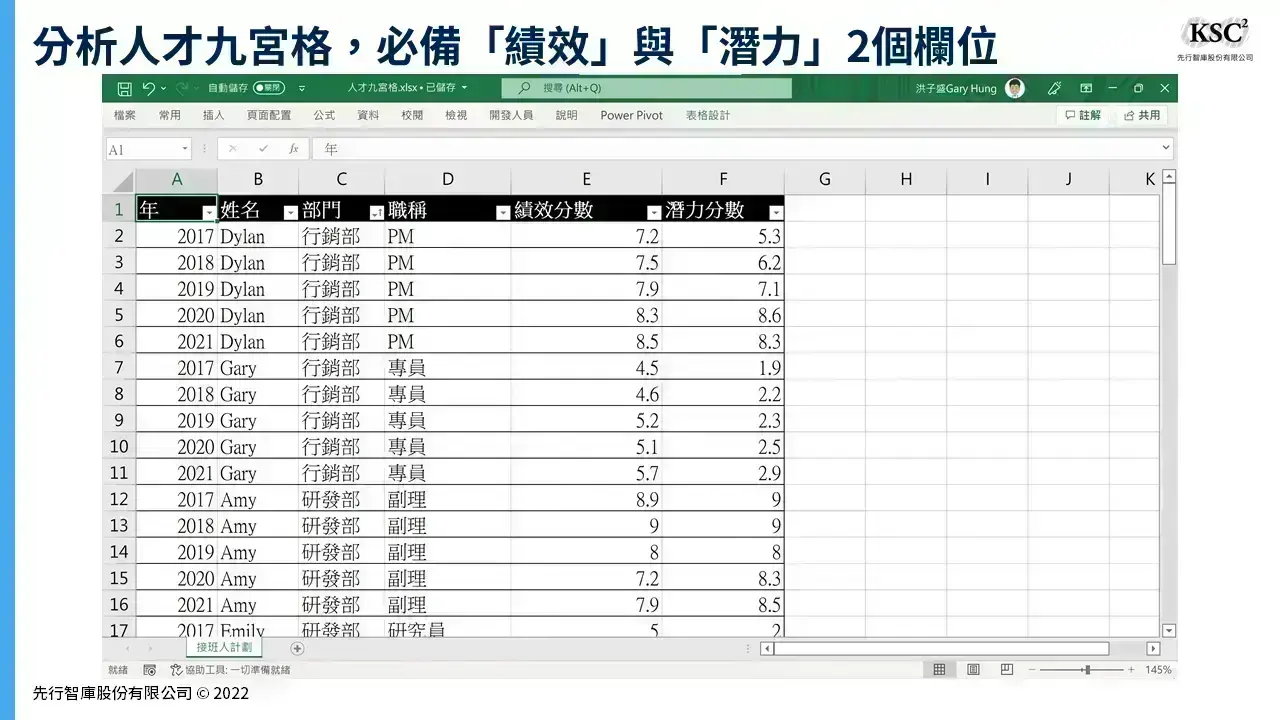Open the undo history dropdown arrow
Viewport: 1280px width, 720px height.
click(164, 88)
